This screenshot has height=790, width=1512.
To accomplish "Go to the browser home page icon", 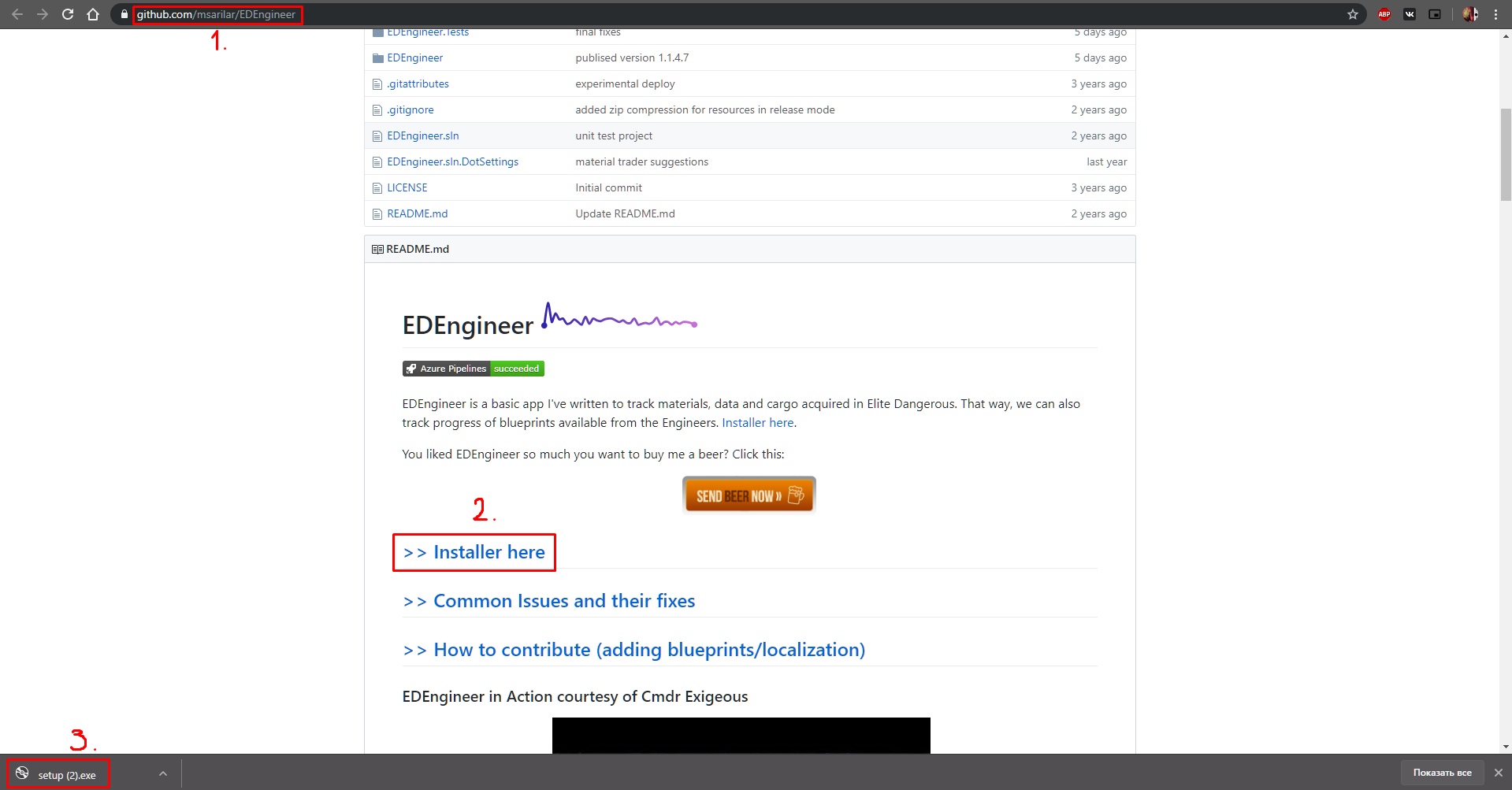I will 93,14.
